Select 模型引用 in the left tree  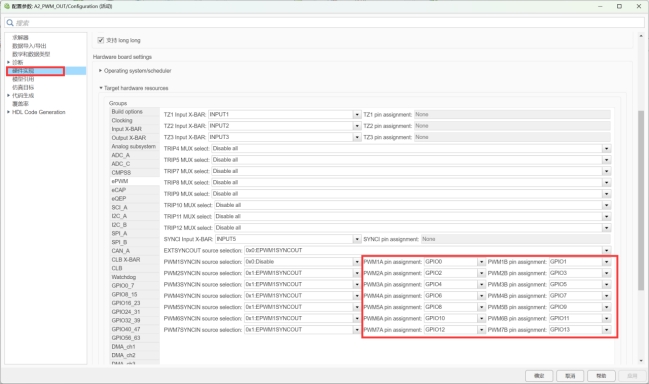[x=23, y=79]
